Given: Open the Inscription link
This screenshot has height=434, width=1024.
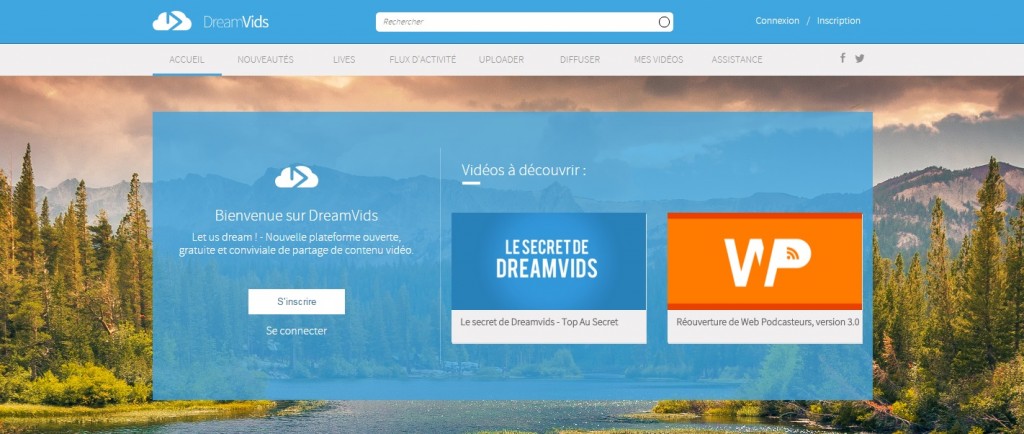Looking at the screenshot, I should 839,21.
